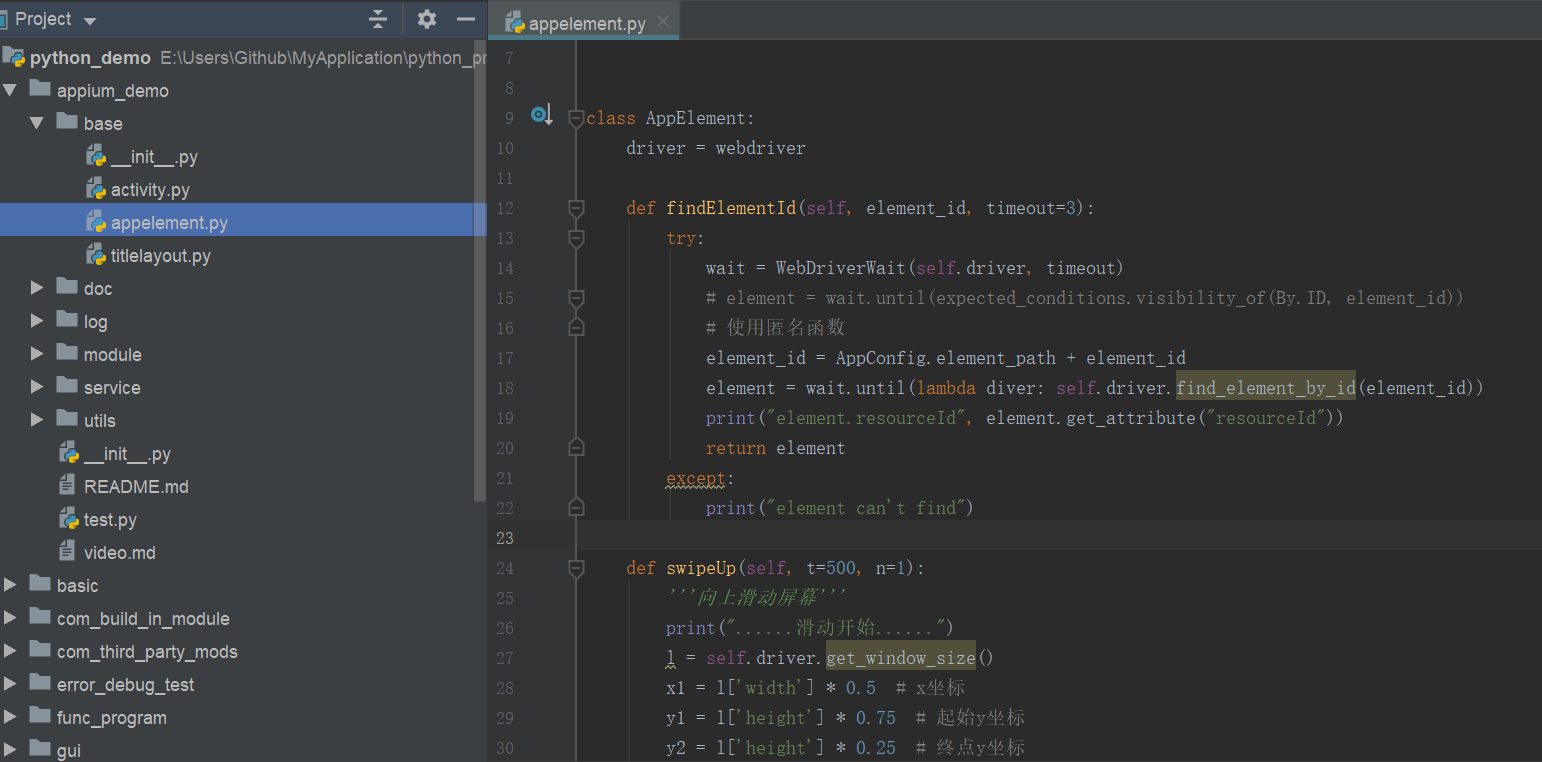Fold the try block at line 13

click(576, 238)
